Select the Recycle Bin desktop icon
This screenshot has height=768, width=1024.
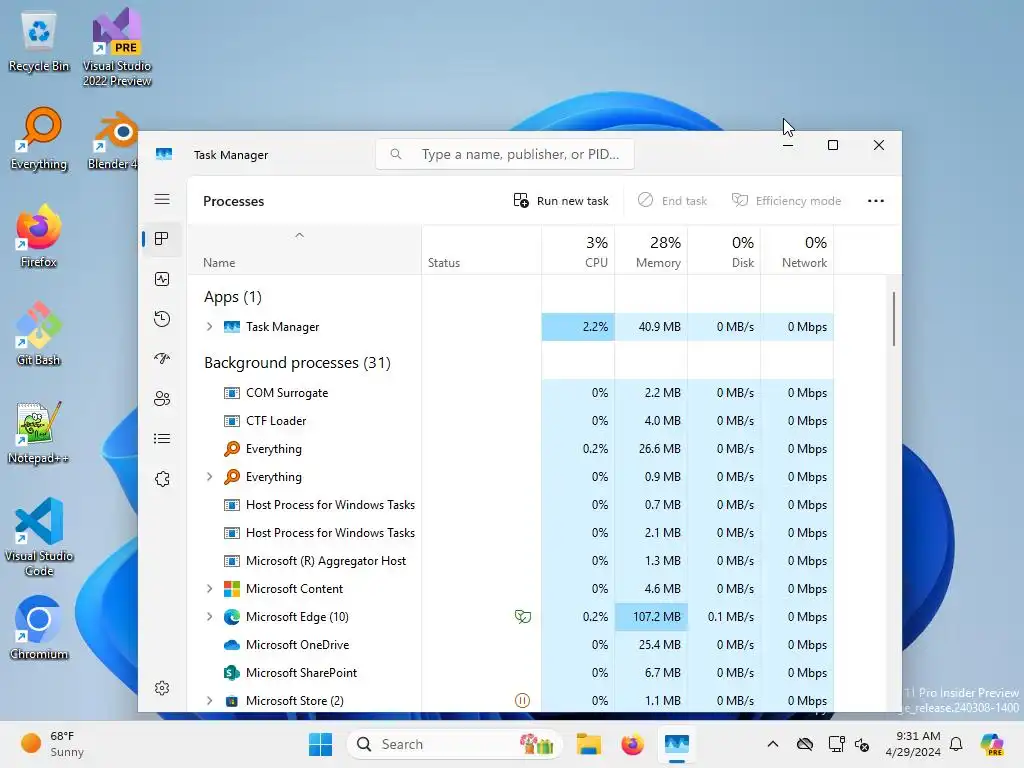tap(39, 42)
